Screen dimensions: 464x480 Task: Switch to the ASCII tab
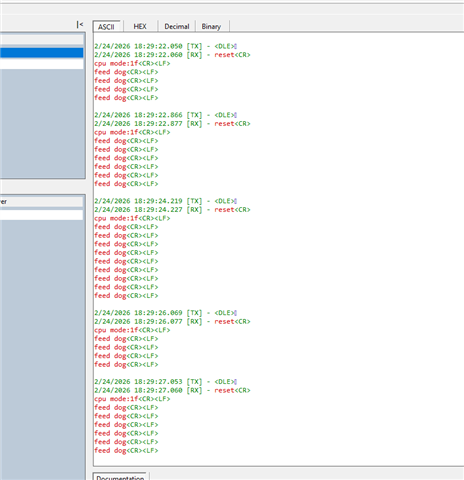pyautogui.click(x=106, y=27)
